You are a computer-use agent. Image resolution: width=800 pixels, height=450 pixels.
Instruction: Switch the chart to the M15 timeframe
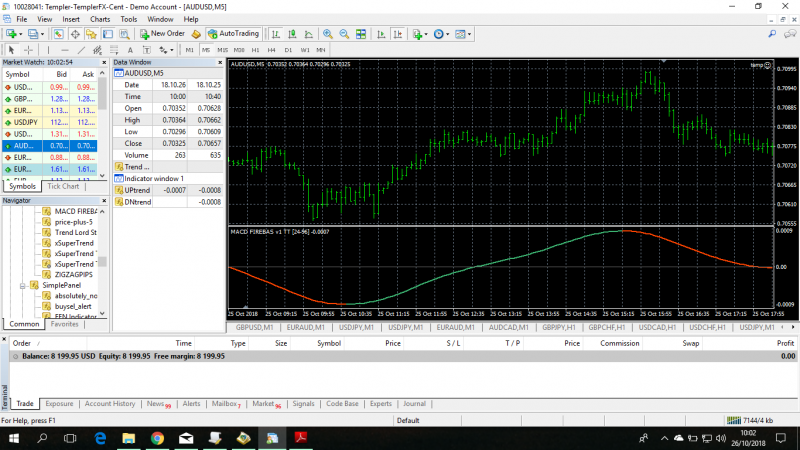click(223, 49)
